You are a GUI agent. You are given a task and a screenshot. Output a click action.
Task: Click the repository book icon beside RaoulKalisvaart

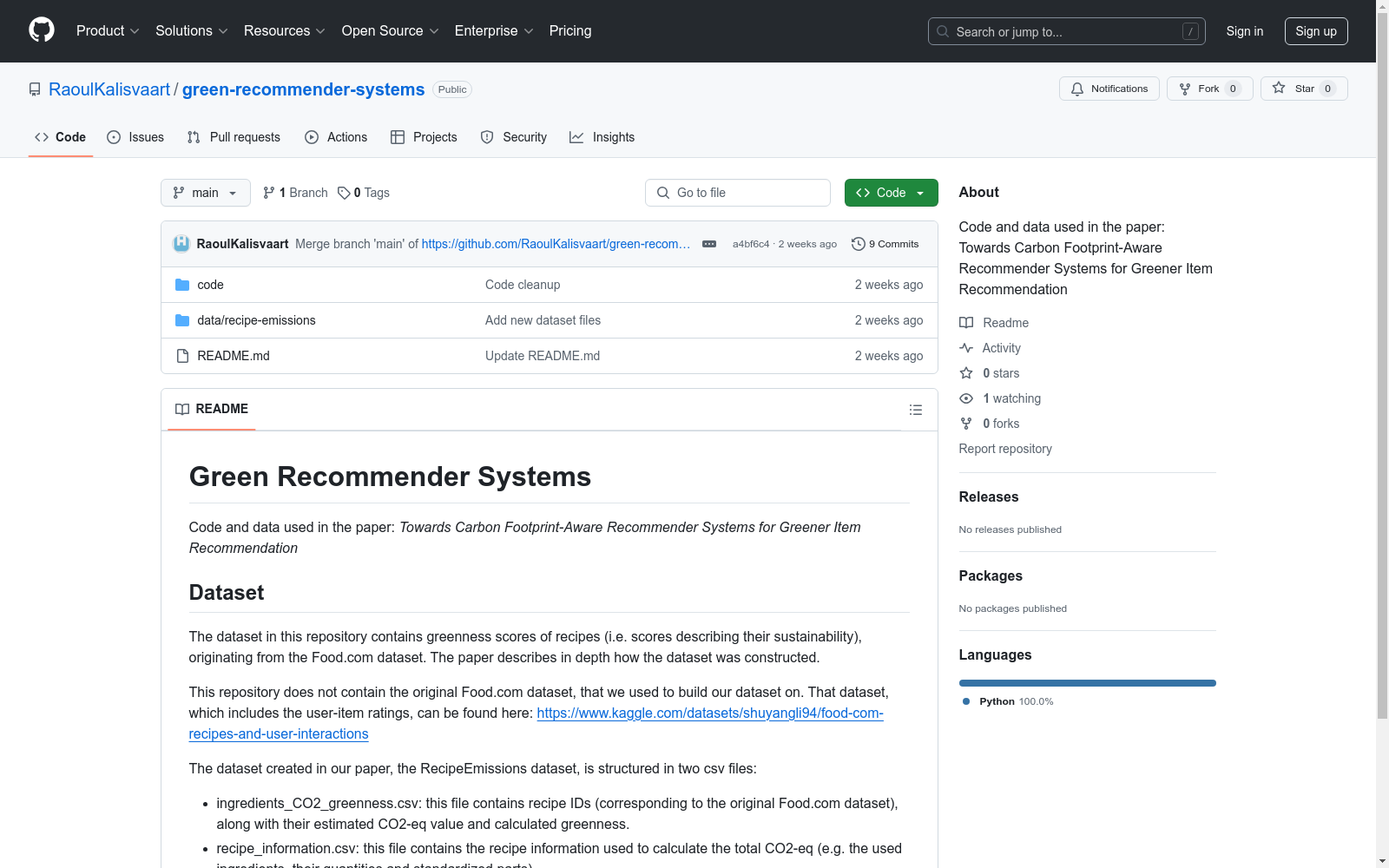[35, 89]
